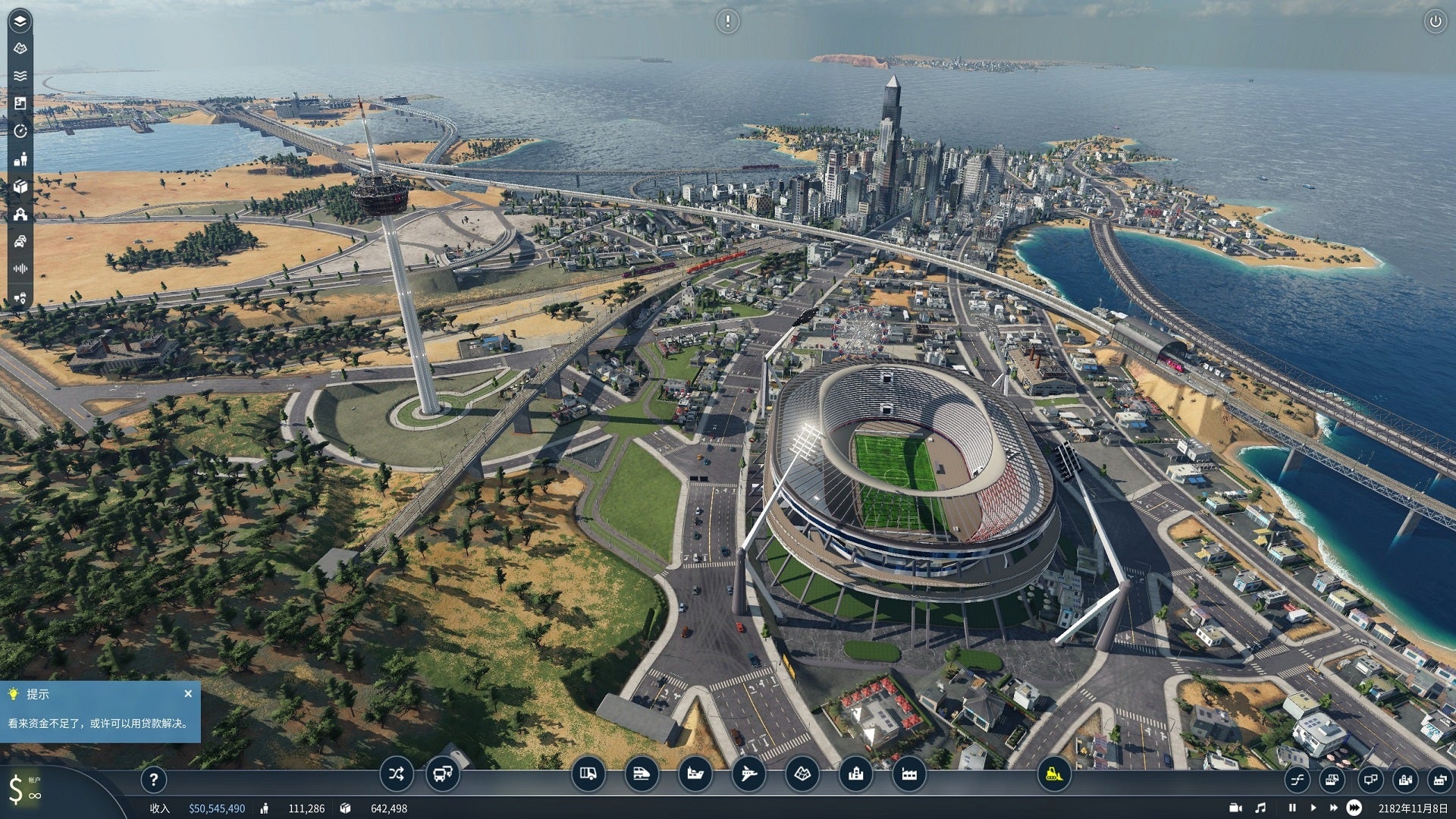Click the warning alert icon

tap(727, 21)
